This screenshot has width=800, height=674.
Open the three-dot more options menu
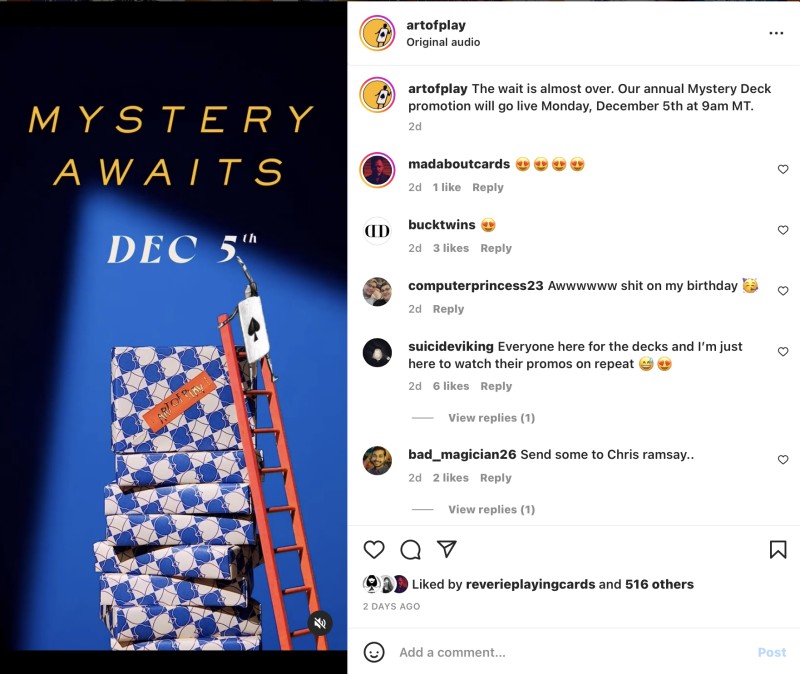click(x=776, y=33)
